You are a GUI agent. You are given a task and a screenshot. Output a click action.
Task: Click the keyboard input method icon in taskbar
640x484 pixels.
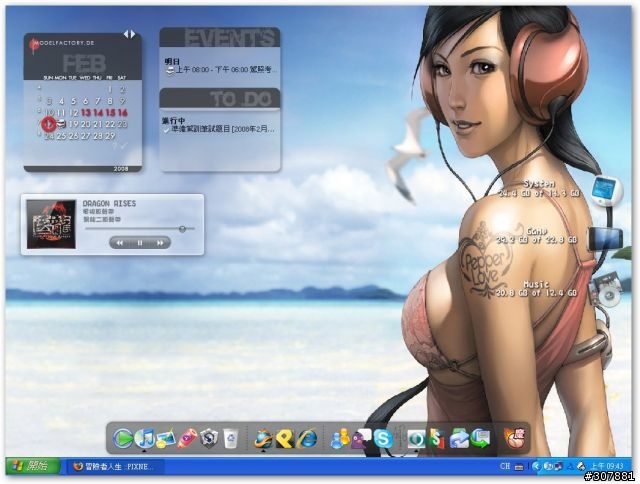[x=519, y=466]
